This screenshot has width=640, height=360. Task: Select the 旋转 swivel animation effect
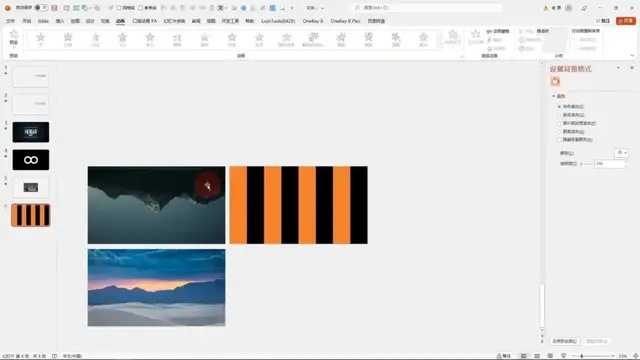[369, 40]
